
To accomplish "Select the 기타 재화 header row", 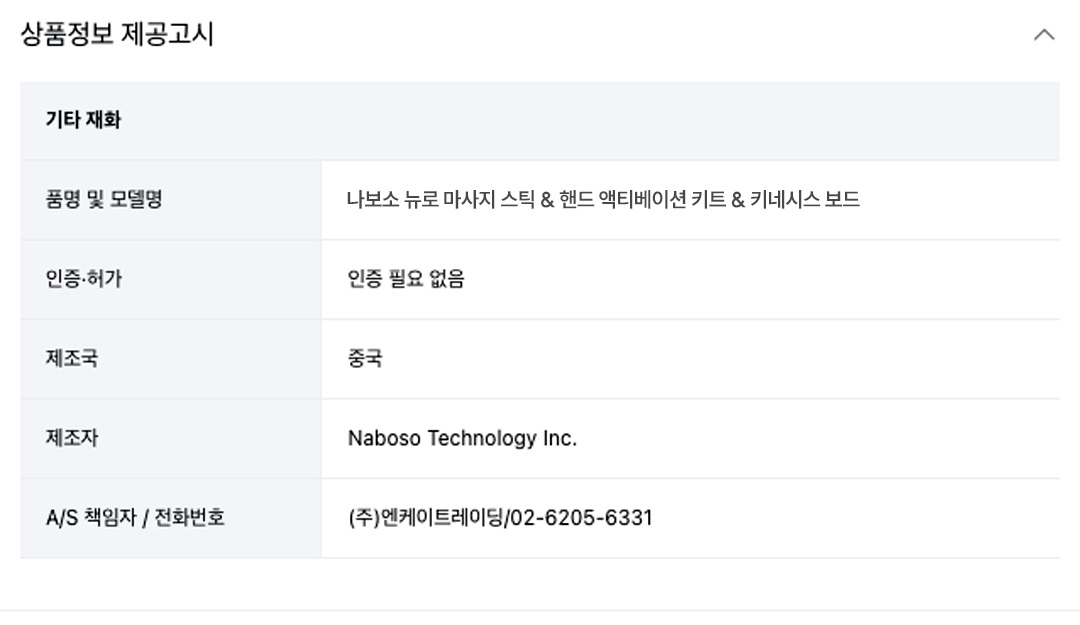I will click(x=540, y=121).
